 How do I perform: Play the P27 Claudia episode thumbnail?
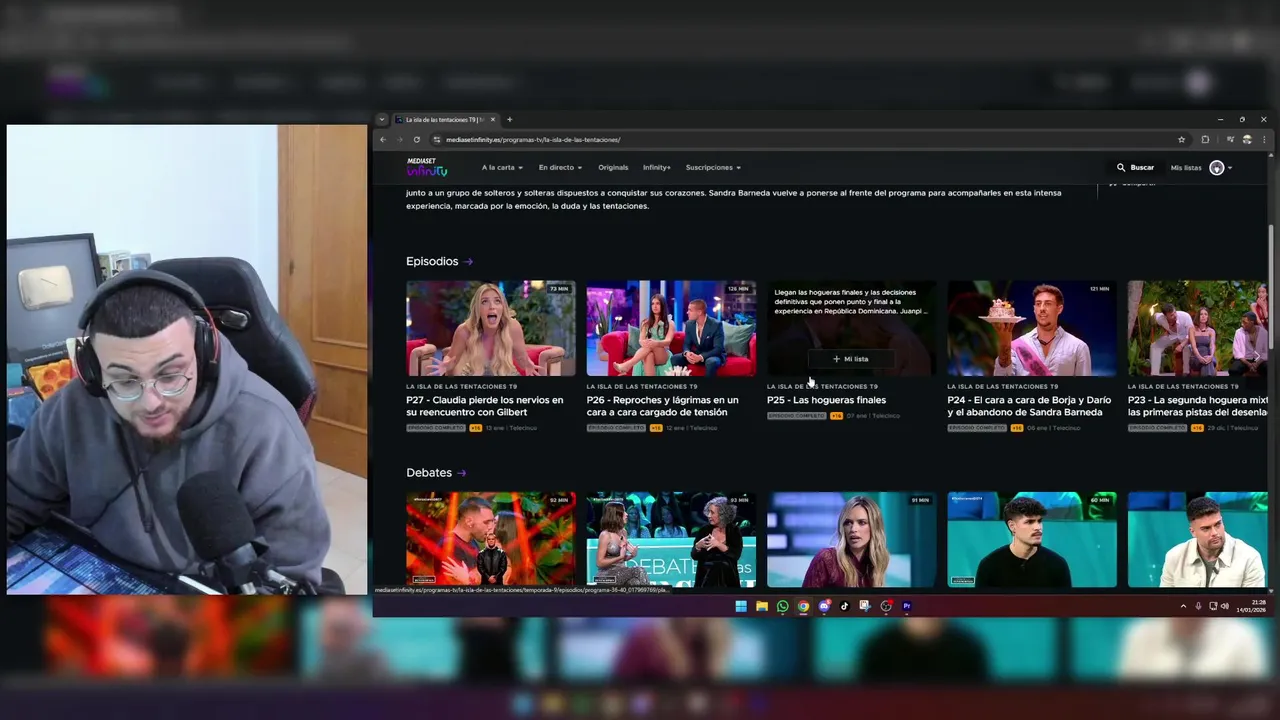tap(491, 328)
